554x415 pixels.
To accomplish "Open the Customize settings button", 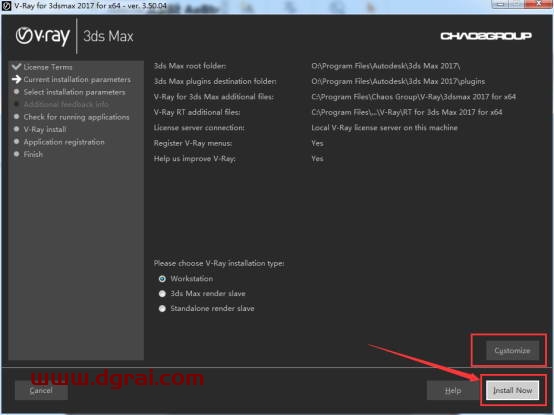I will click(x=512, y=350).
